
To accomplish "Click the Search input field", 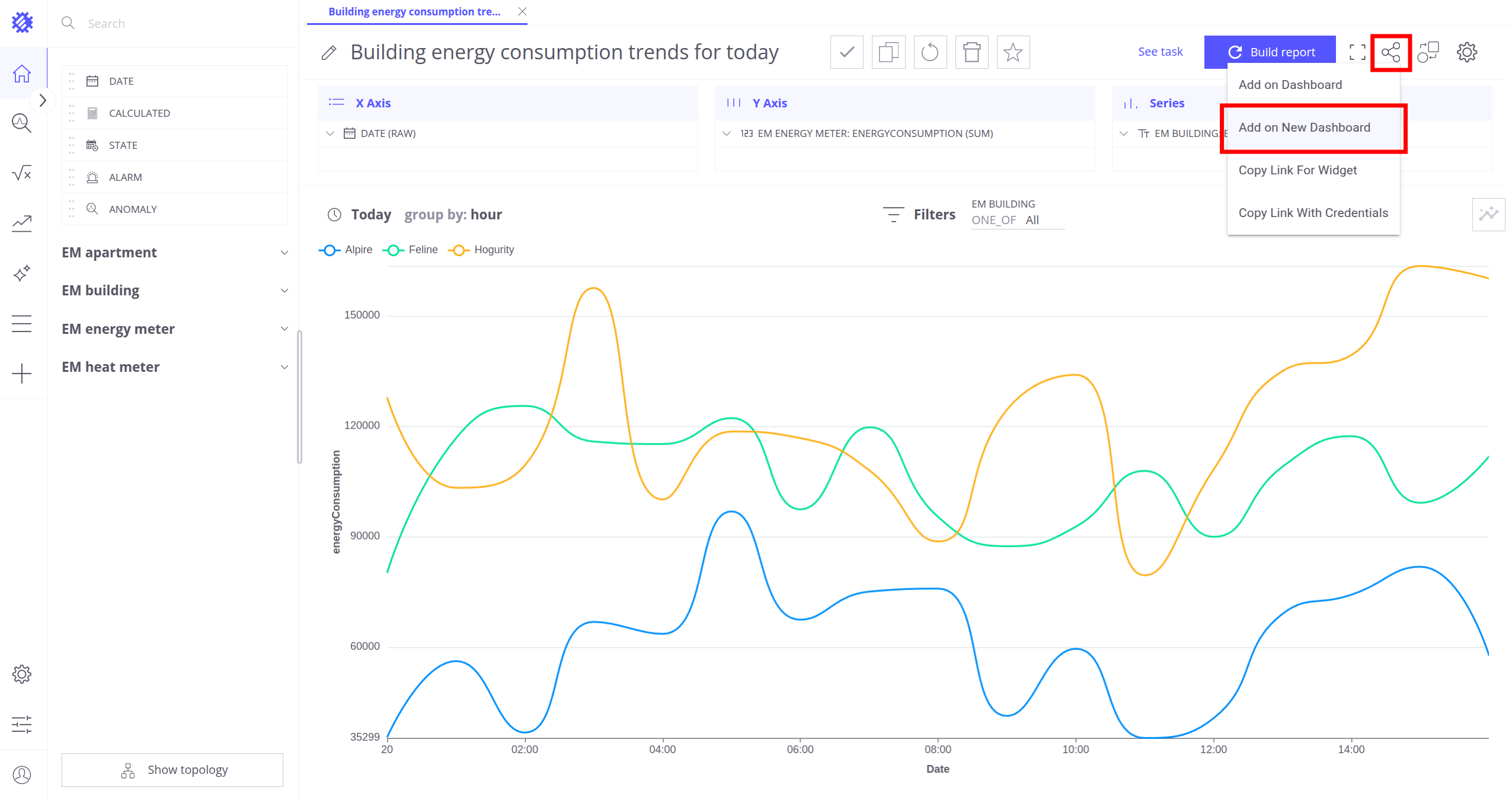I will click(x=178, y=24).
